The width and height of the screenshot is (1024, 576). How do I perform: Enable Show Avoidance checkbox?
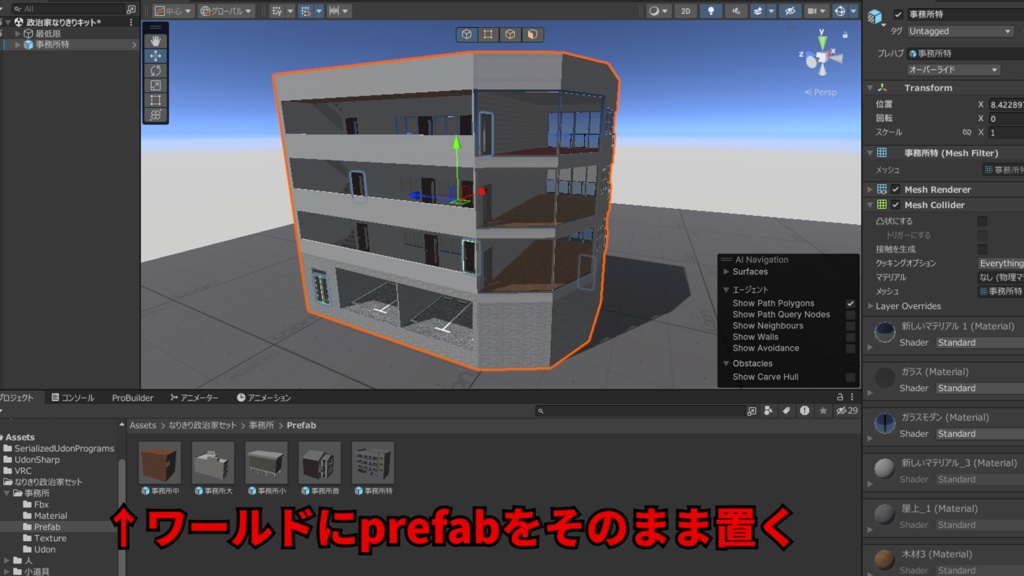850,348
